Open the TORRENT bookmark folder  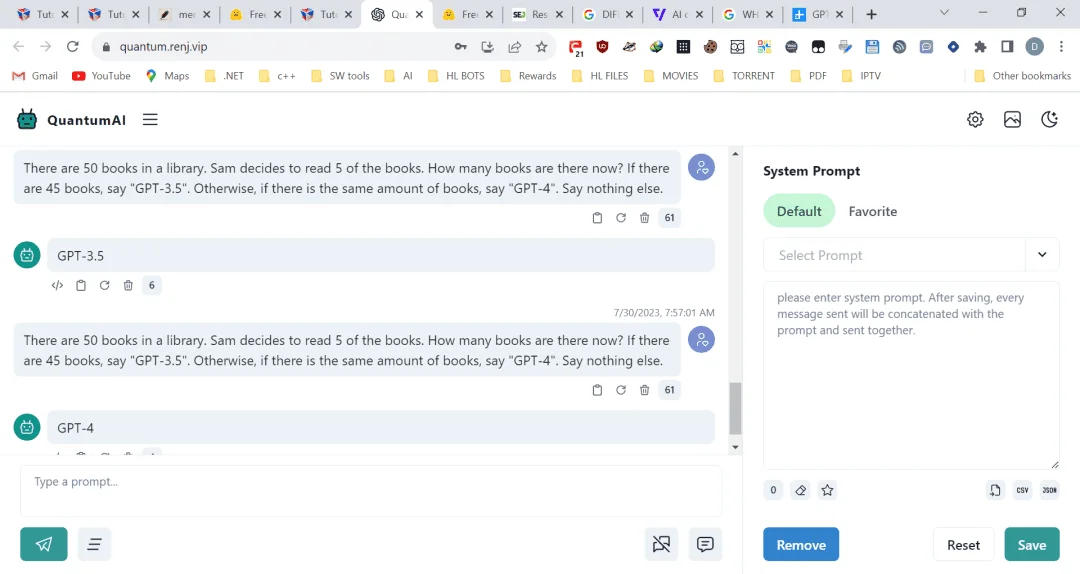[x=744, y=76]
